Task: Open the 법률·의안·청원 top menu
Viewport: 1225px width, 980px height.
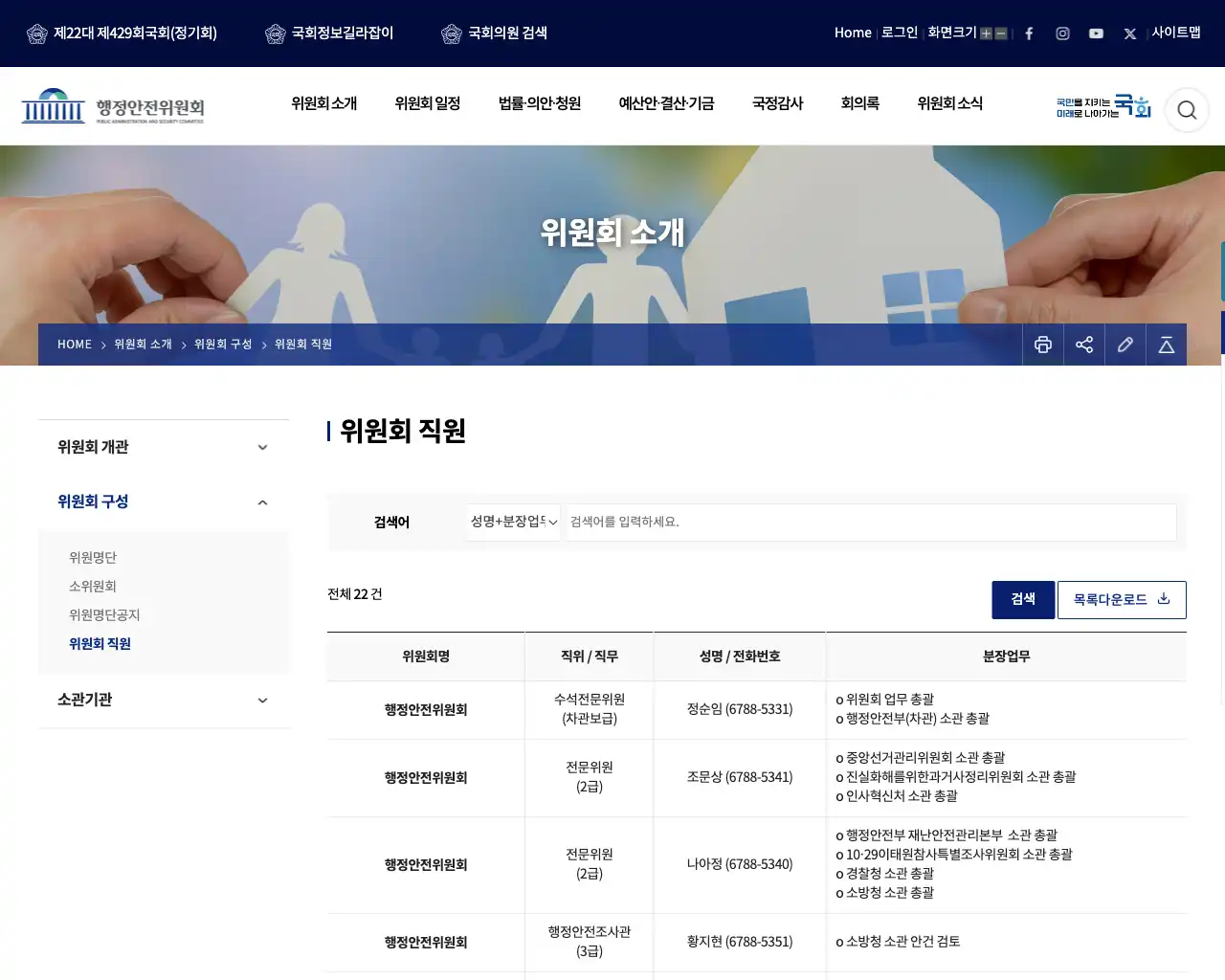Action: point(540,103)
